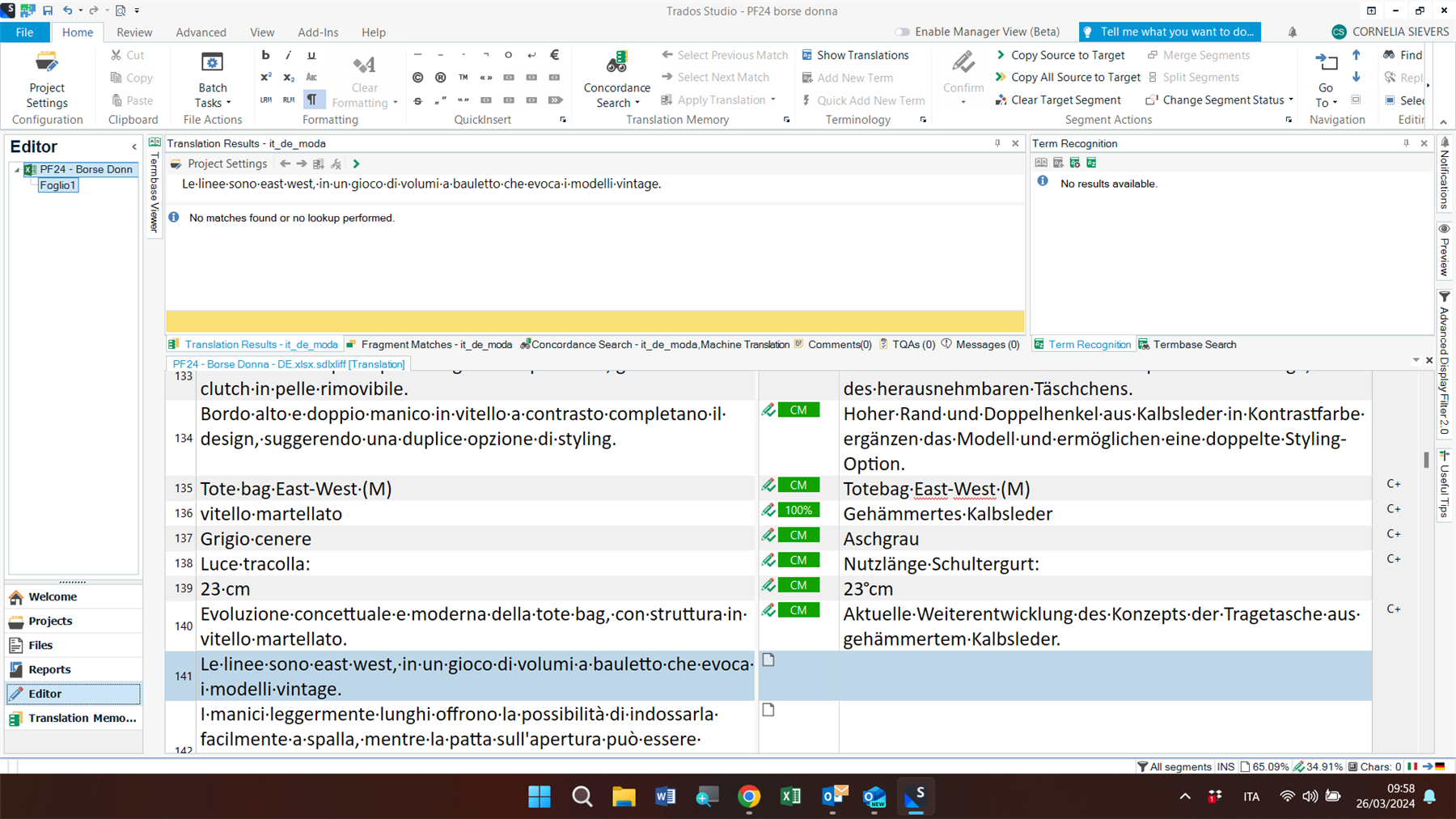The image size is (1456, 819).
Task: Click Project Settings in Translation Results
Action: [x=219, y=163]
